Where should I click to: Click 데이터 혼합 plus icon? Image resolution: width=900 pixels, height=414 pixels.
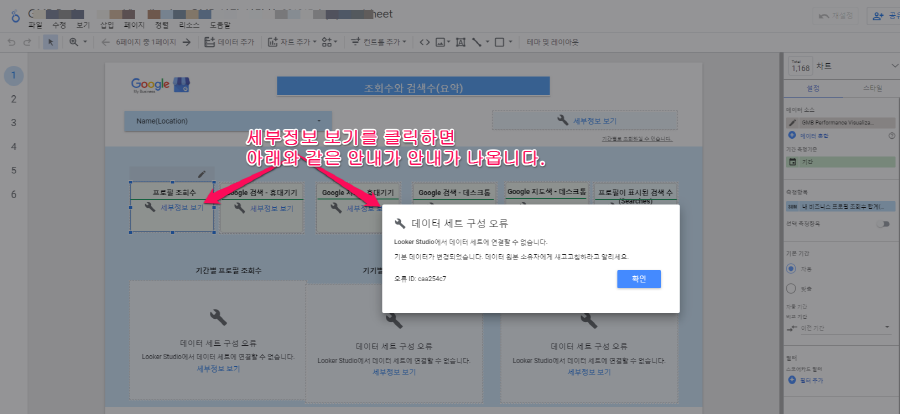(792, 136)
